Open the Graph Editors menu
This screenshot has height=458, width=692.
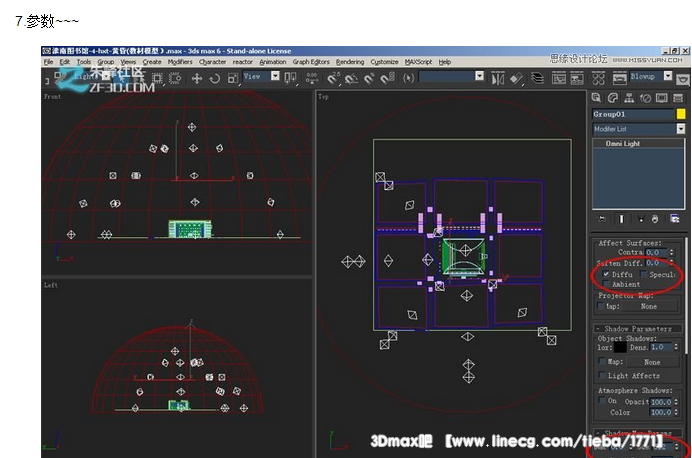311,62
